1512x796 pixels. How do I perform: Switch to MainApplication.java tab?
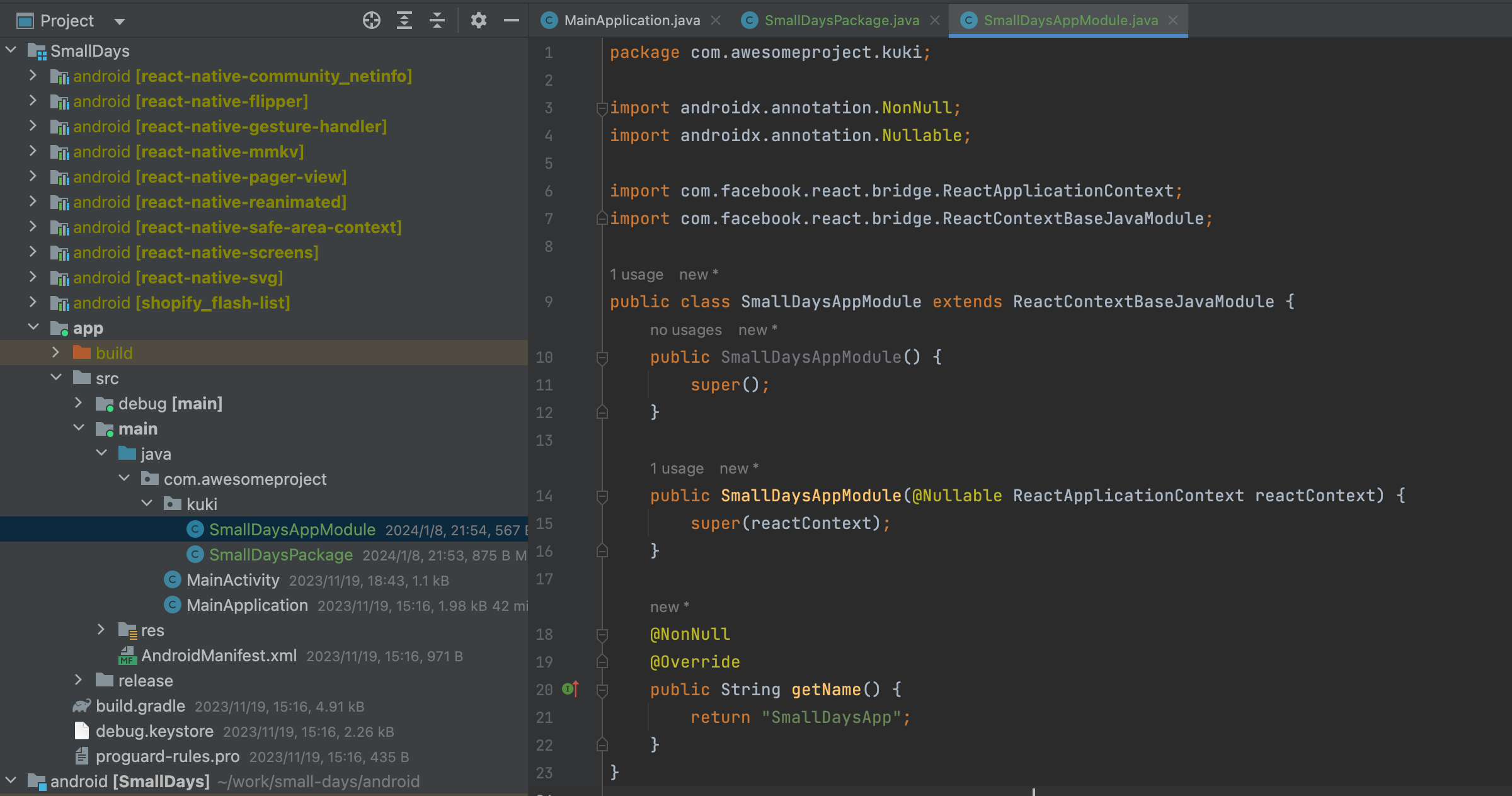(x=632, y=20)
